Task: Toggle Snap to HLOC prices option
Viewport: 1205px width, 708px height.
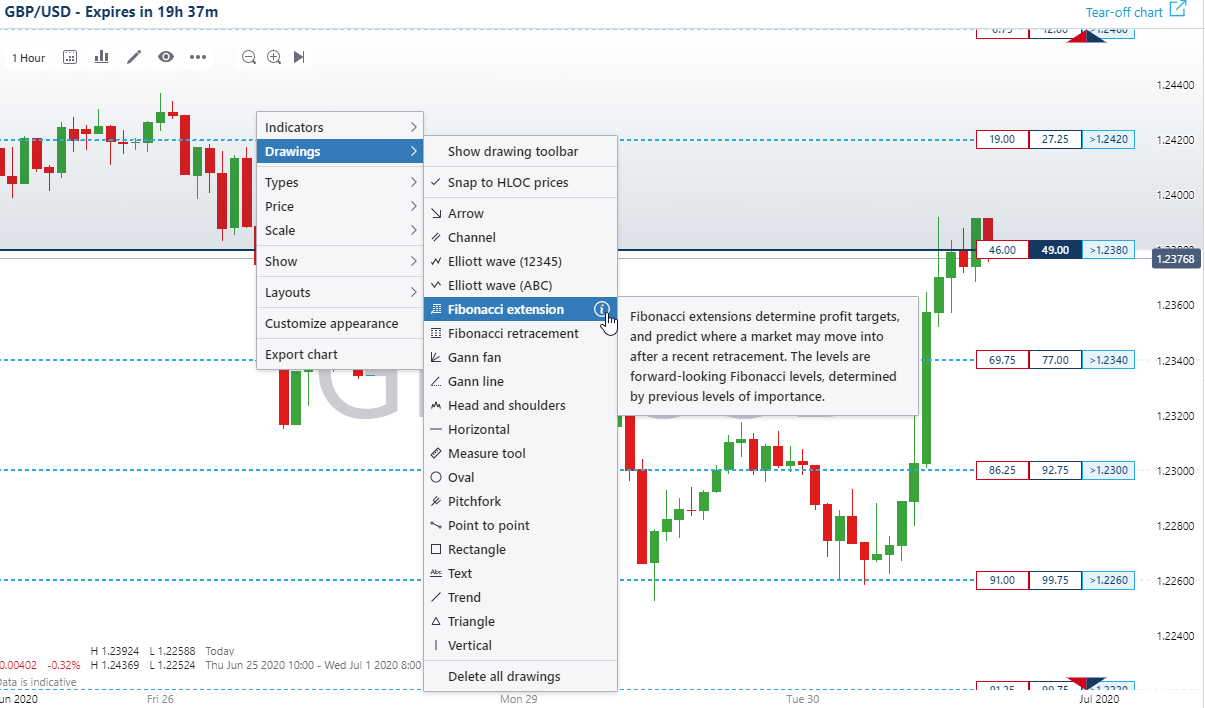Action: click(x=520, y=182)
